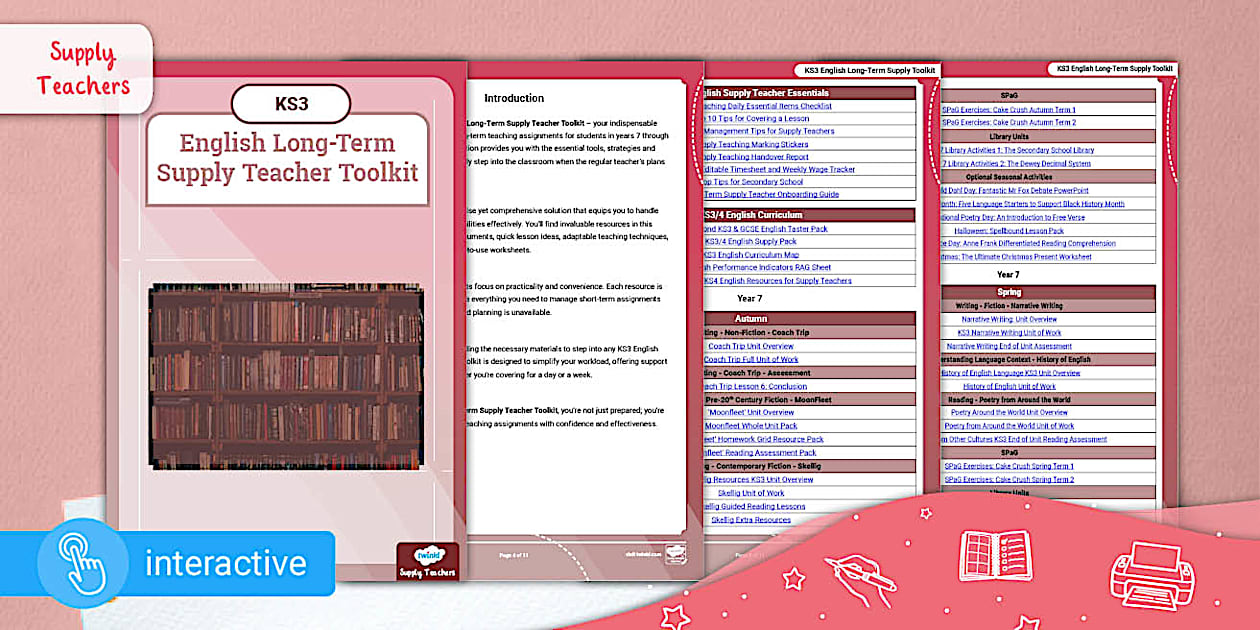Select the KS3 badge on the cover
This screenshot has height=630, width=1260.
click(294, 104)
